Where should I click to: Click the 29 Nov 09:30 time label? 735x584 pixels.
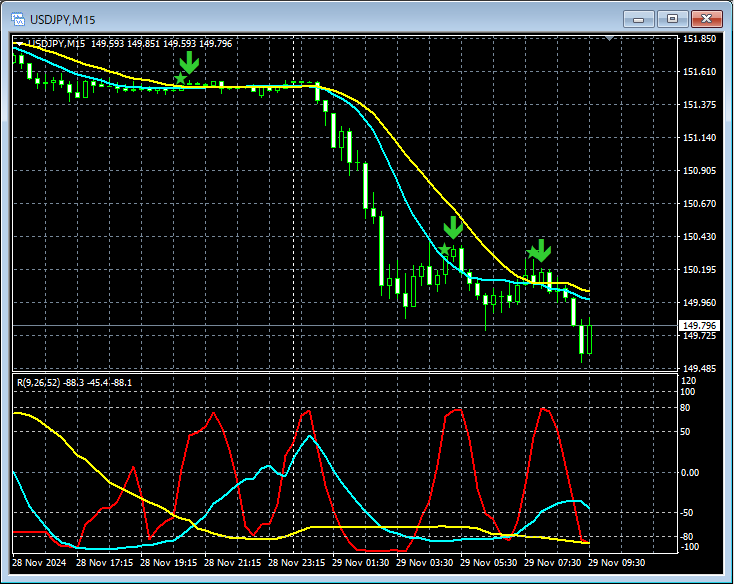tap(617, 562)
